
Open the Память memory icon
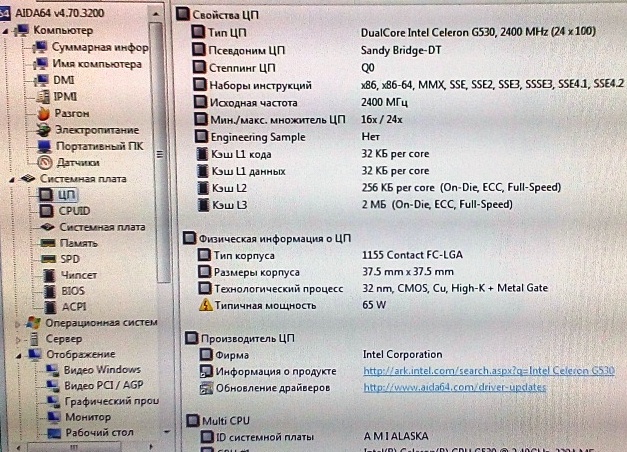click(x=48, y=243)
